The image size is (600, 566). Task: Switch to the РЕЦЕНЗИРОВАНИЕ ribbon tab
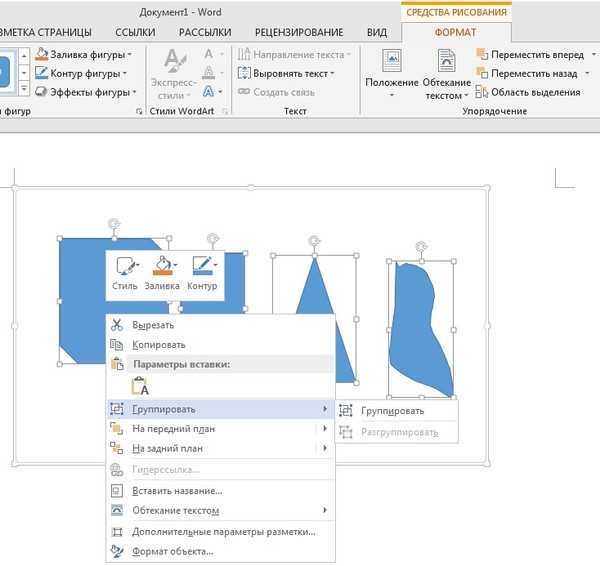coord(299,32)
